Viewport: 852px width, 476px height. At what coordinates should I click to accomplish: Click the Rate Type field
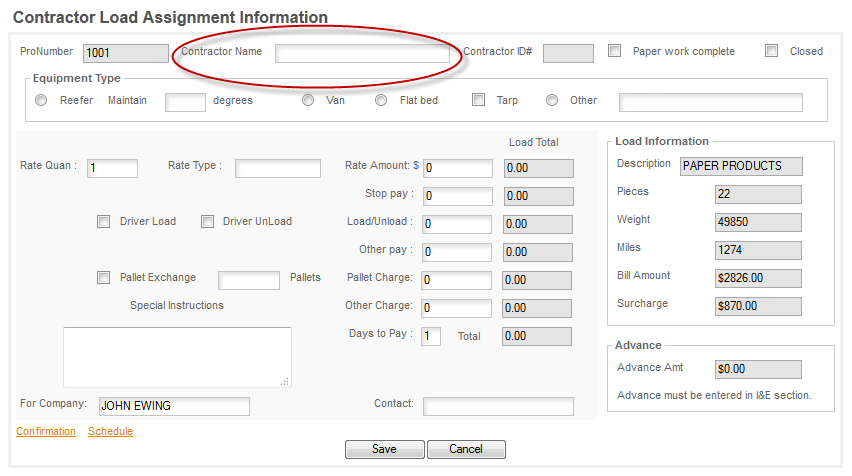pos(278,168)
